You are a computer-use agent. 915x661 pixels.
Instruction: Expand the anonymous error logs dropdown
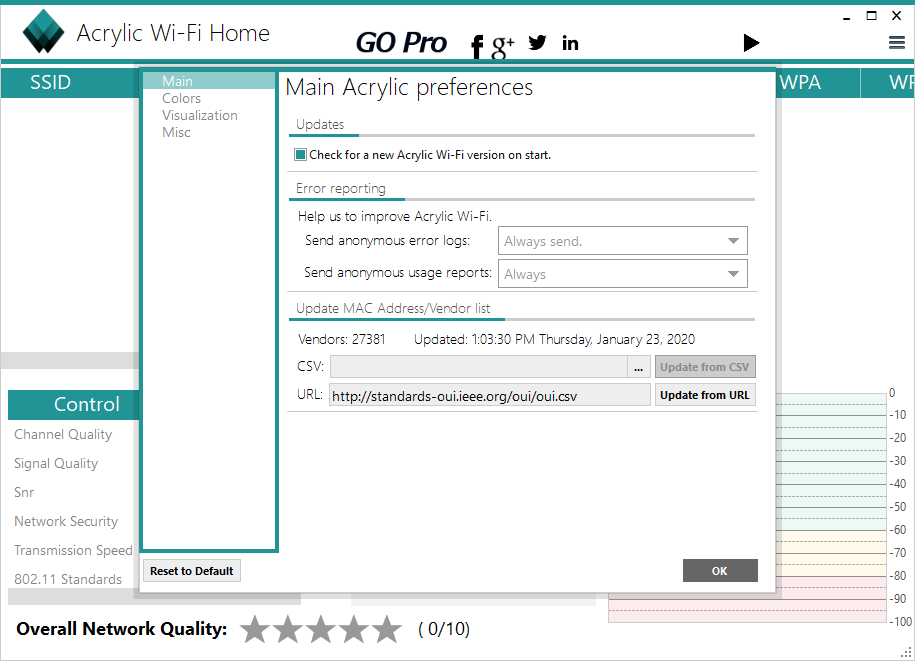[623, 241]
